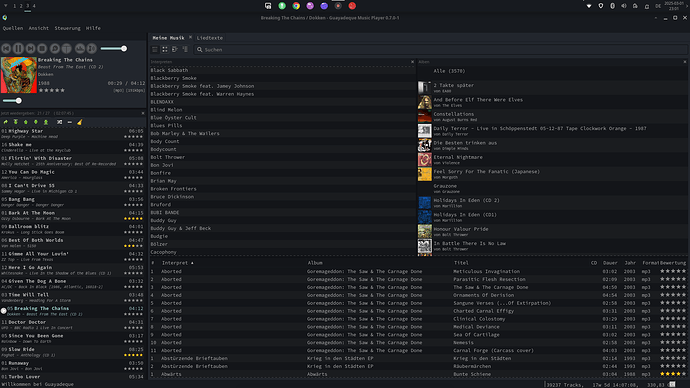The image size is (690, 388).
Task: Adjust the volume slider next to the player buttons
Action: click(x=114, y=48)
